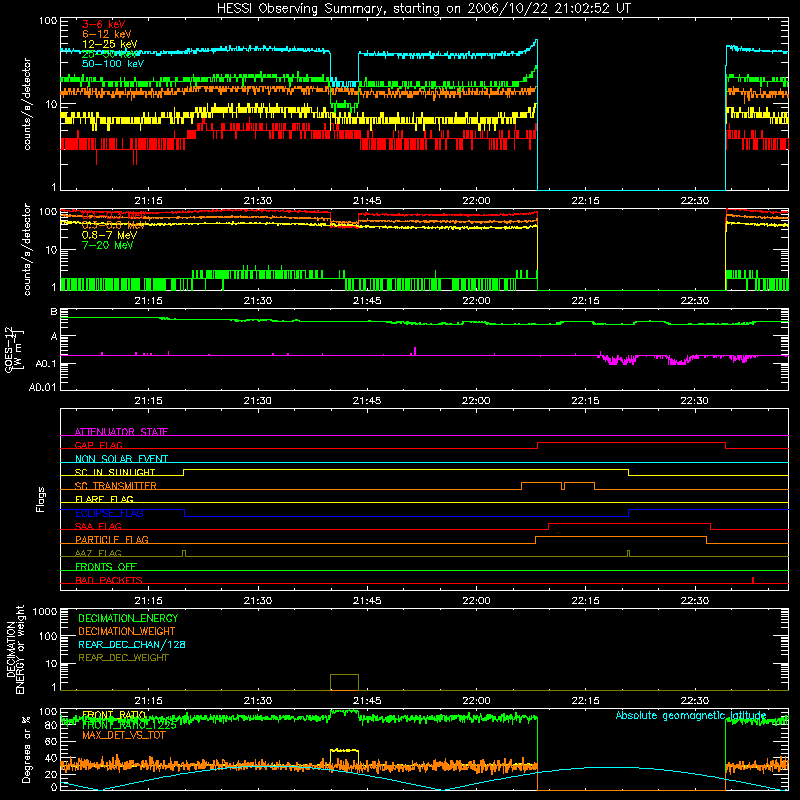The image size is (800, 800).
Task: Select the red 3-6 keV legend label
Action: 104,24
